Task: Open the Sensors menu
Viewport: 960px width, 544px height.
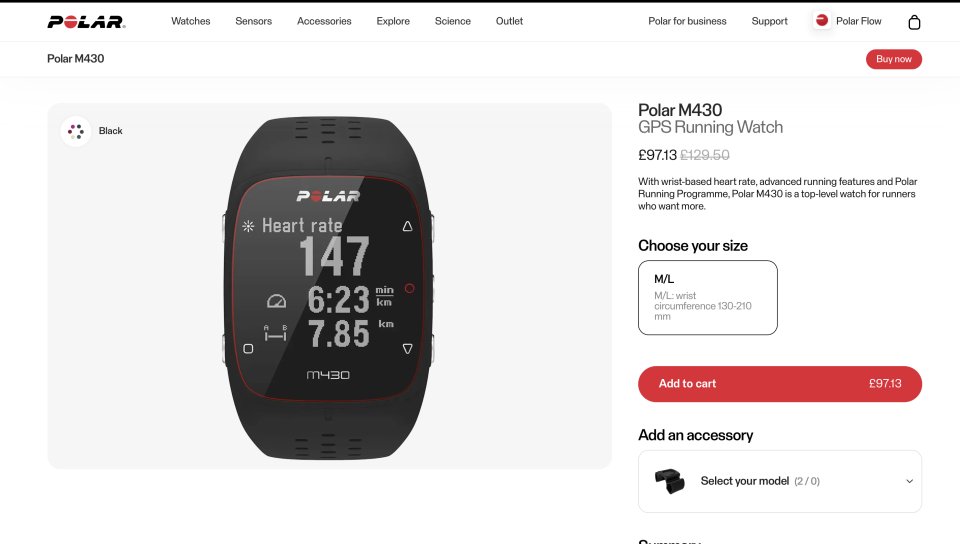Action: point(253,21)
